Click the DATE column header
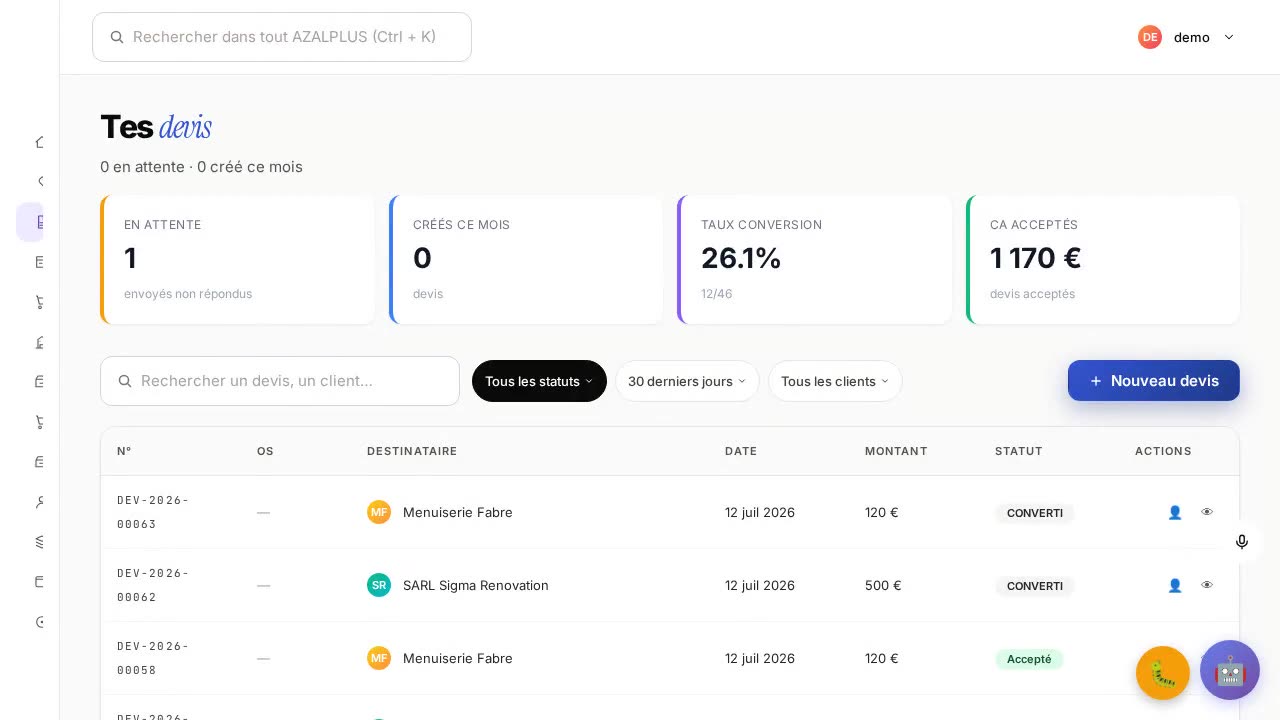Image resolution: width=1280 pixels, height=720 pixels. point(741,451)
